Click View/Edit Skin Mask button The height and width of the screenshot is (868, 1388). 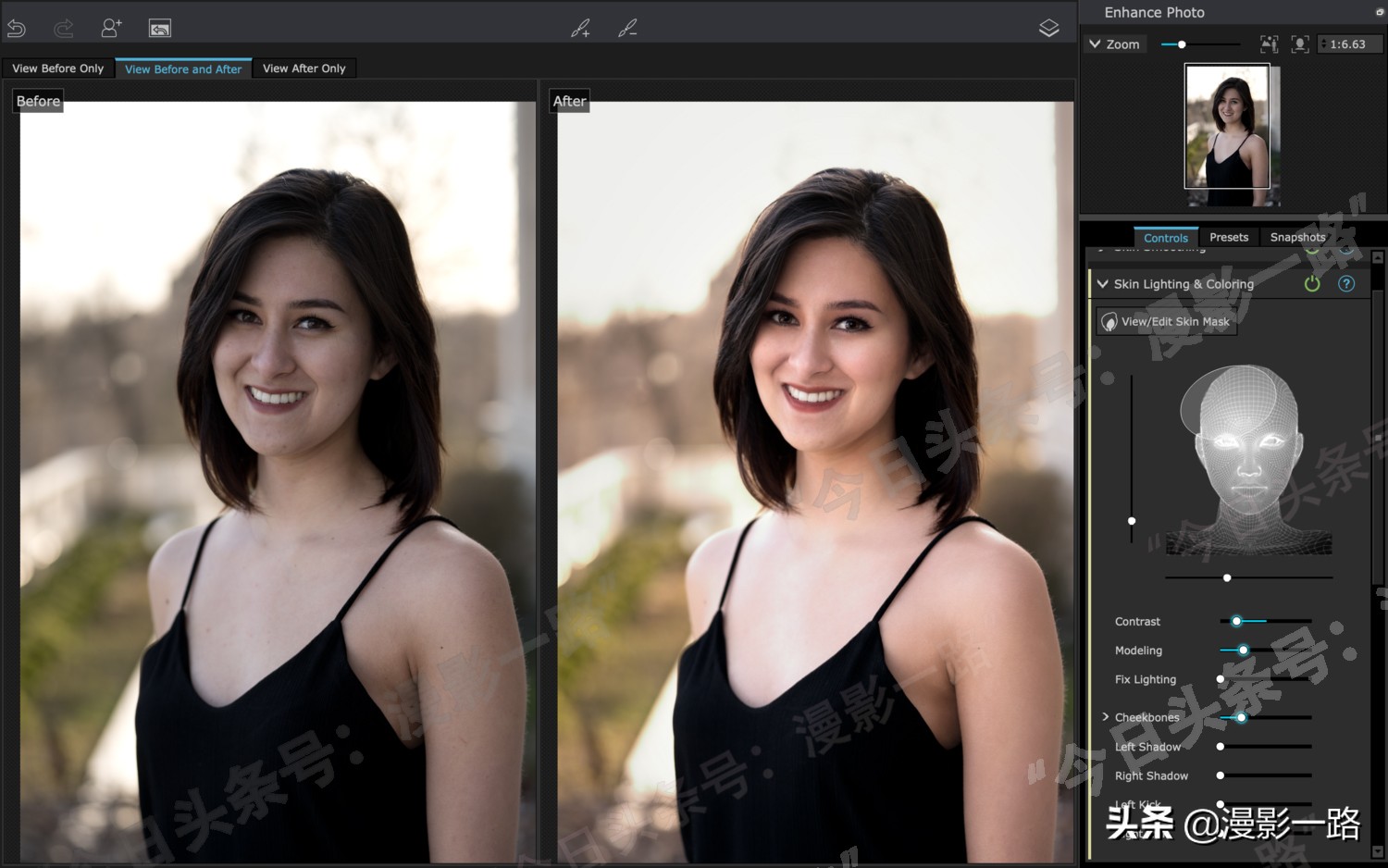[x=1167, y=322]
